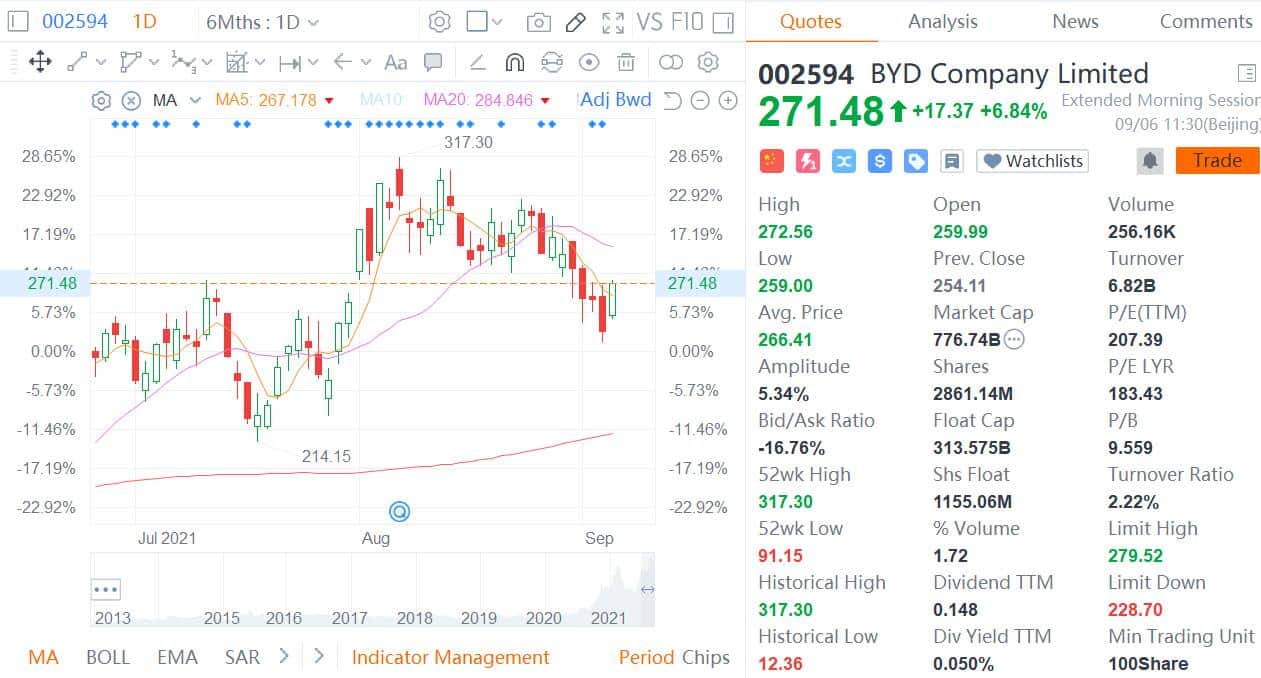Screen dimensions: 1261x678
Task: Toggle the faded MA10 line on
Action: [x=382, y=100]
